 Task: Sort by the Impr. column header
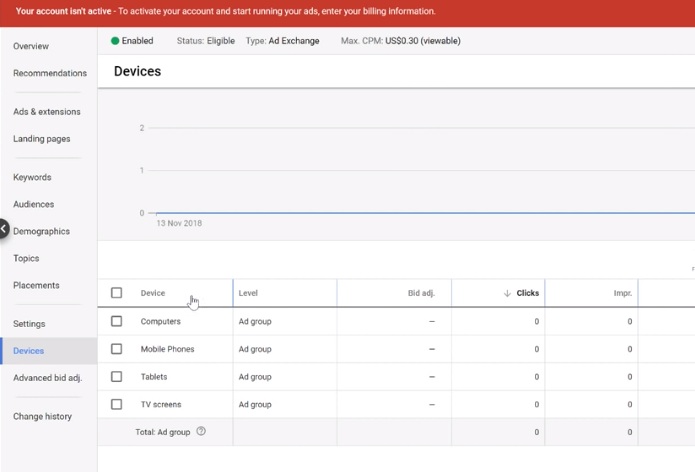click(623, 293)
